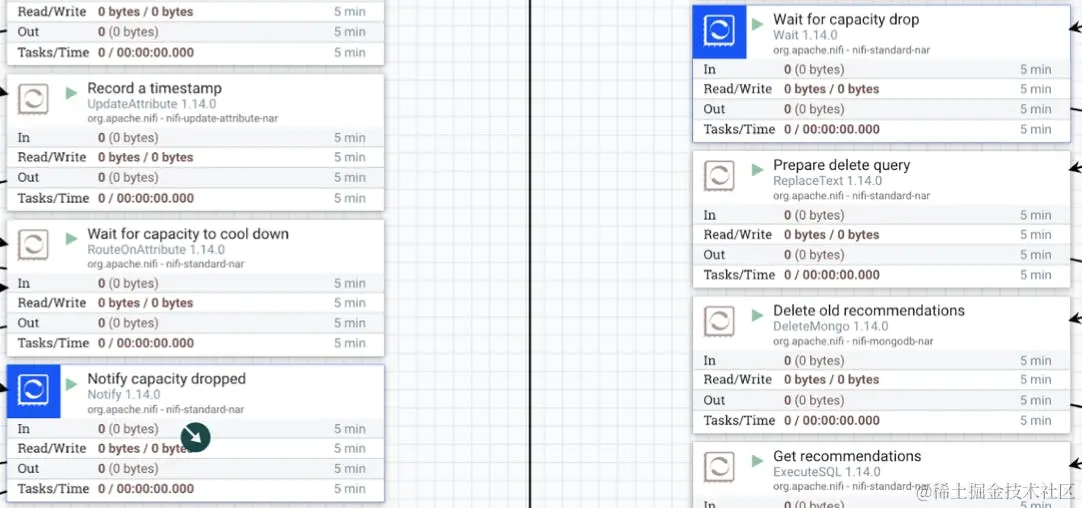Select the Delete old recommendations processor icon

(x=719, y=322)
